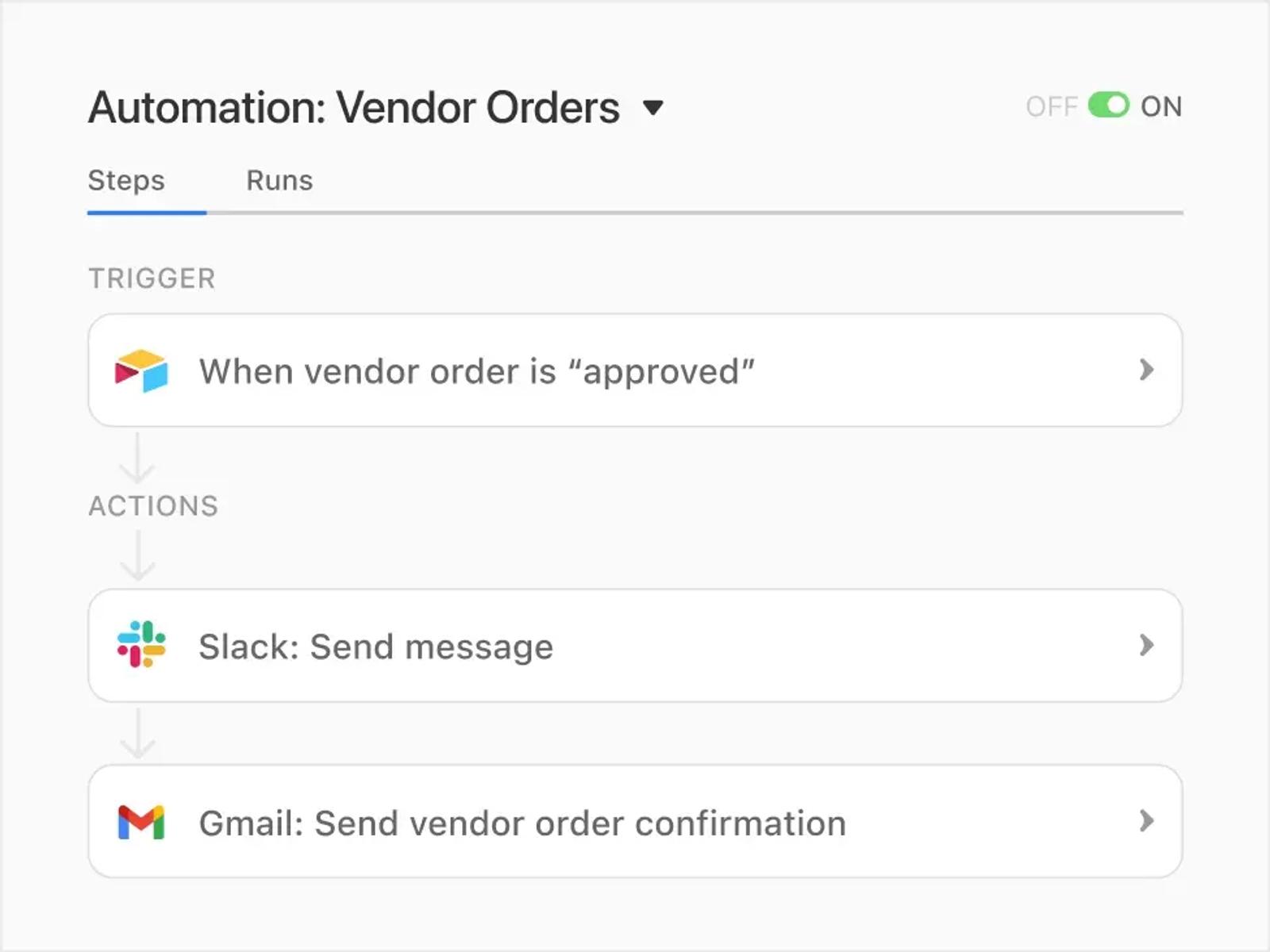Expand the Slack Send message chevron
This screenshot has width=1270, height=952.
1146,645
